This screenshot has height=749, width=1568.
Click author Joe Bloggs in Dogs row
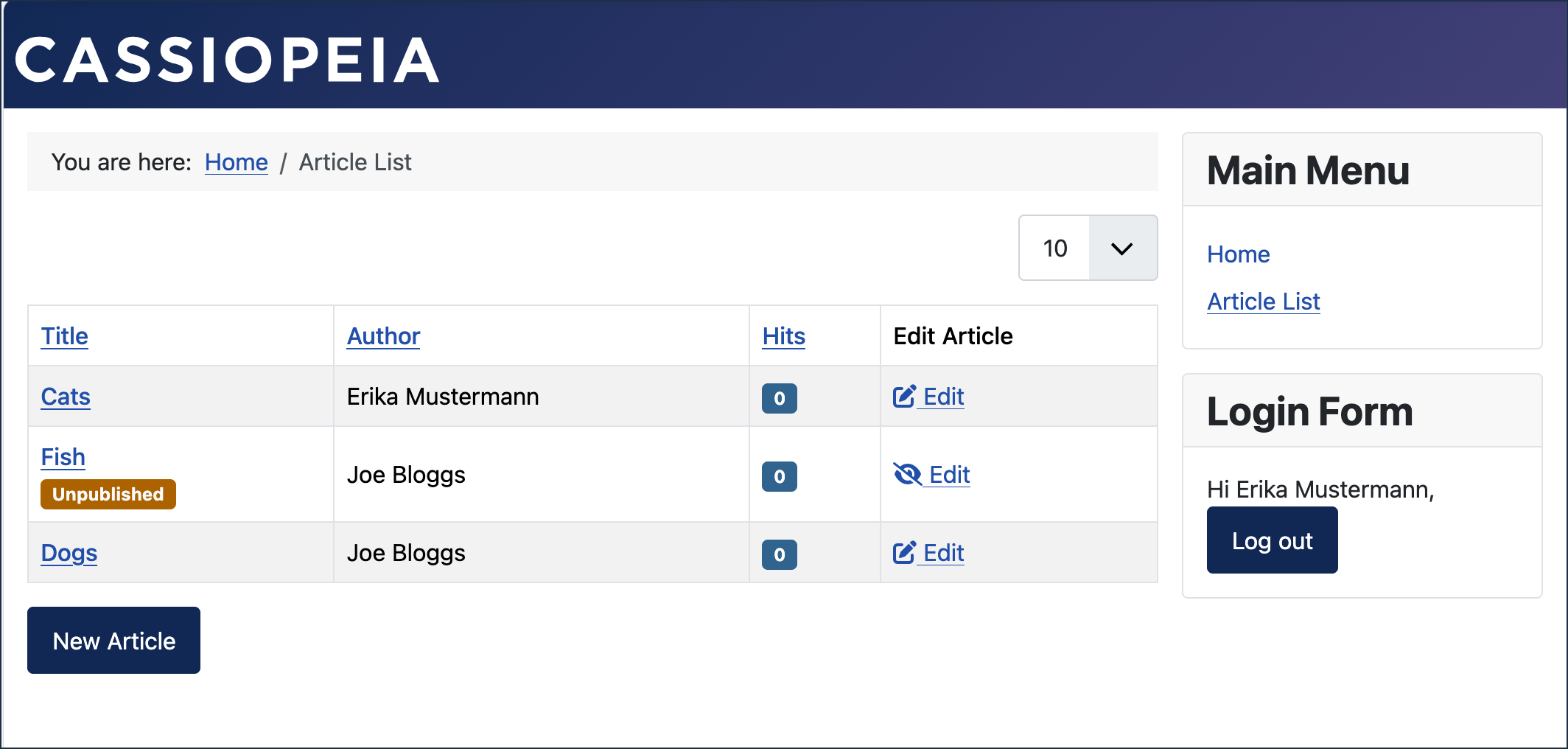point(406,553)
